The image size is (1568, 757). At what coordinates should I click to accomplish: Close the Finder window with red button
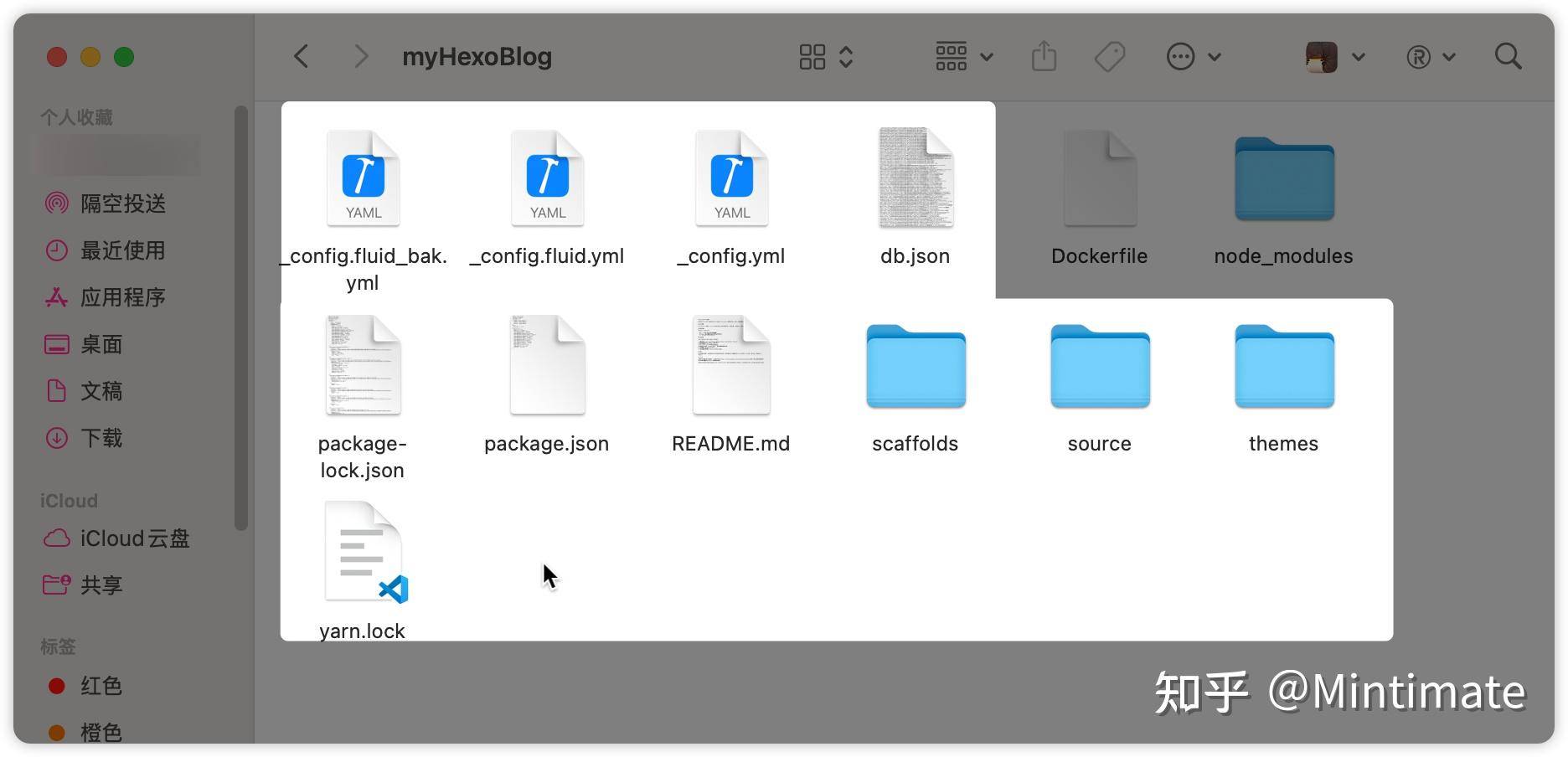pos(57,57)
